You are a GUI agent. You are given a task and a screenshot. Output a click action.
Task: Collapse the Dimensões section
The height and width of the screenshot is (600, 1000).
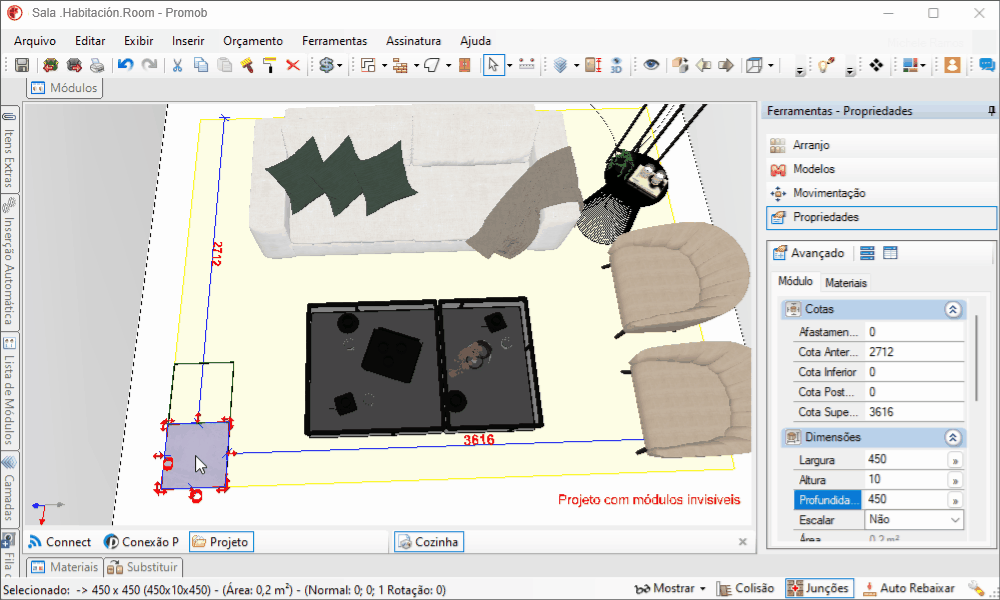coord(953,437)
